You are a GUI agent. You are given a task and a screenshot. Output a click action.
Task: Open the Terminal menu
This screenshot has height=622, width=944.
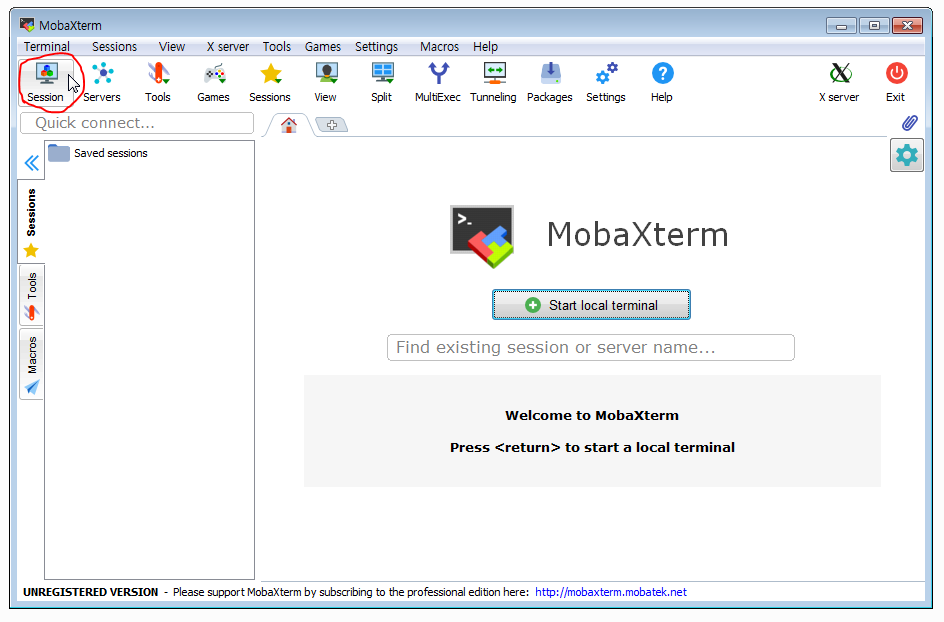[x=46, y=46]
